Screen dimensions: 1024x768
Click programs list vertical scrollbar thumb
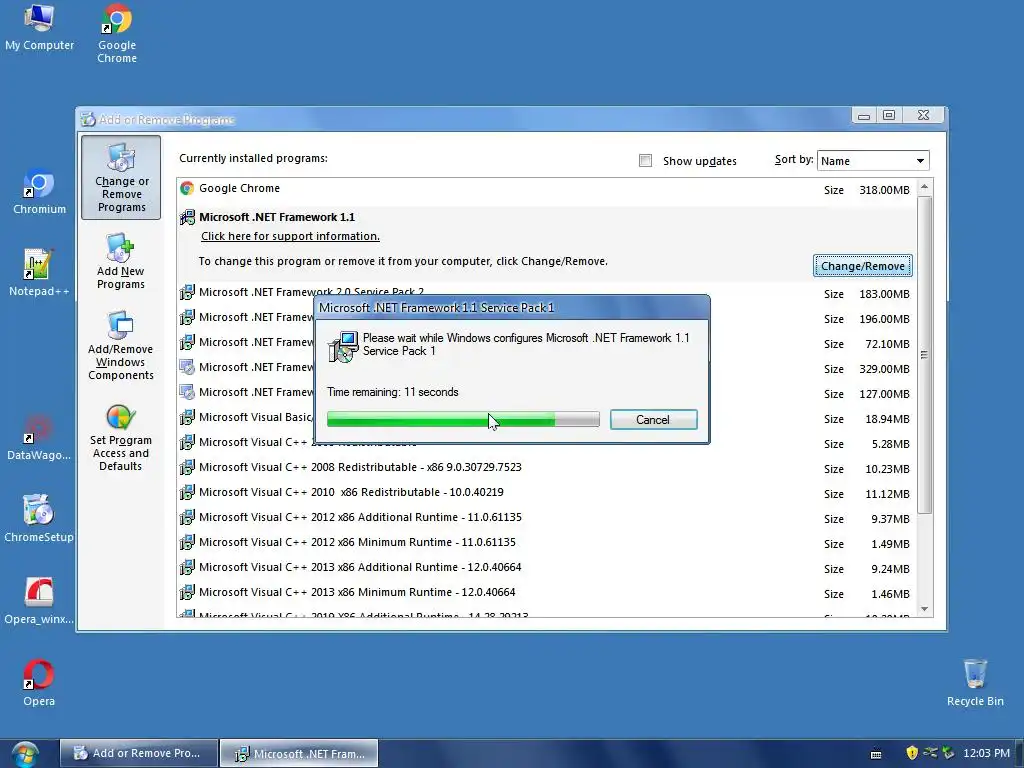924,355
